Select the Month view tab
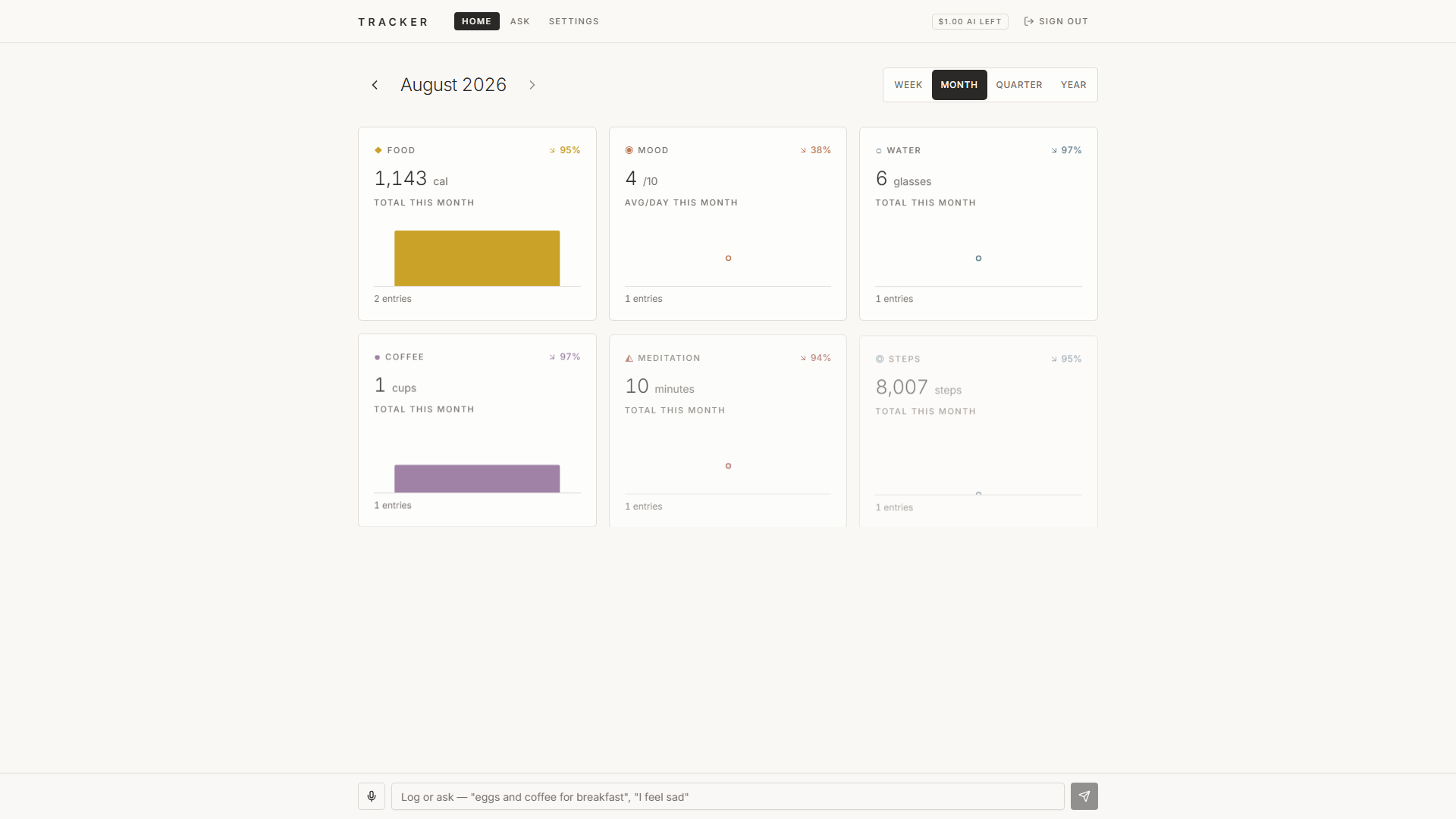1456x819 pixels. pyautogui.click(x=959, y=85)
